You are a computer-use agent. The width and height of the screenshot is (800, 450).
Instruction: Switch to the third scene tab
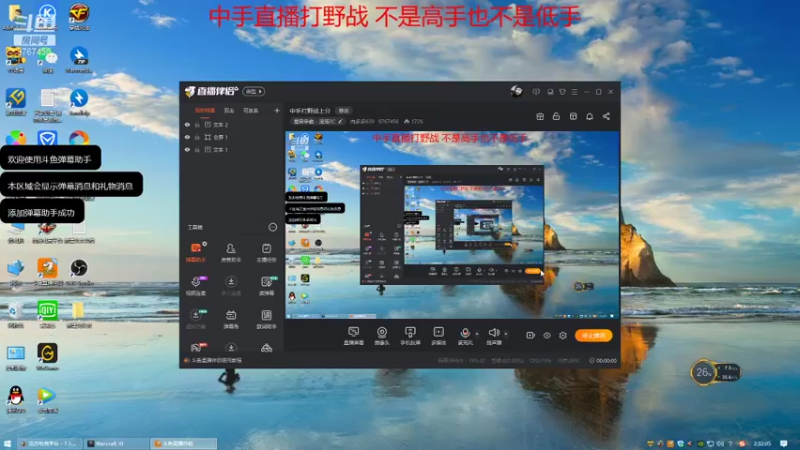point(251,111)
